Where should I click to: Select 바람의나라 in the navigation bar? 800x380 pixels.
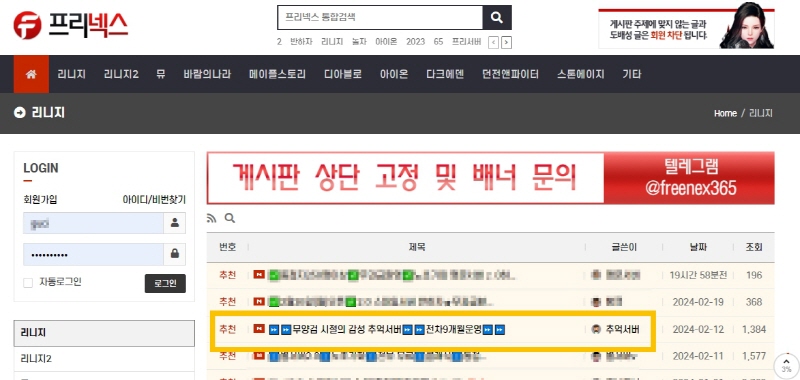click(207, 74)
